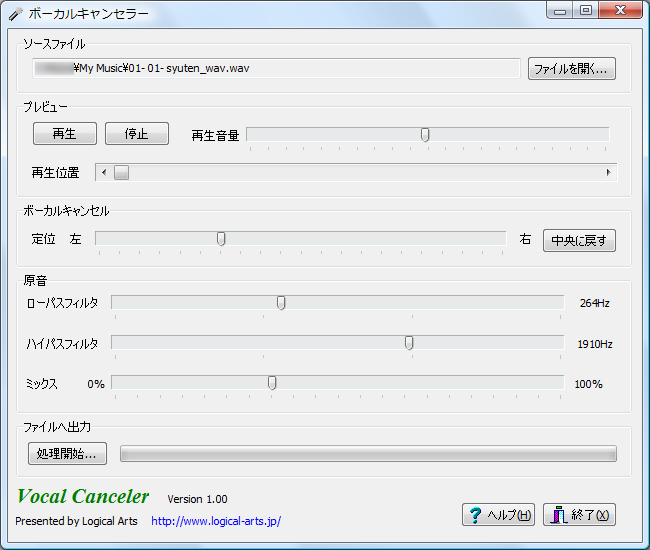Click the 定位 pan slider thumb
Viewport: 650px width, 550px height.
[221, 239]
